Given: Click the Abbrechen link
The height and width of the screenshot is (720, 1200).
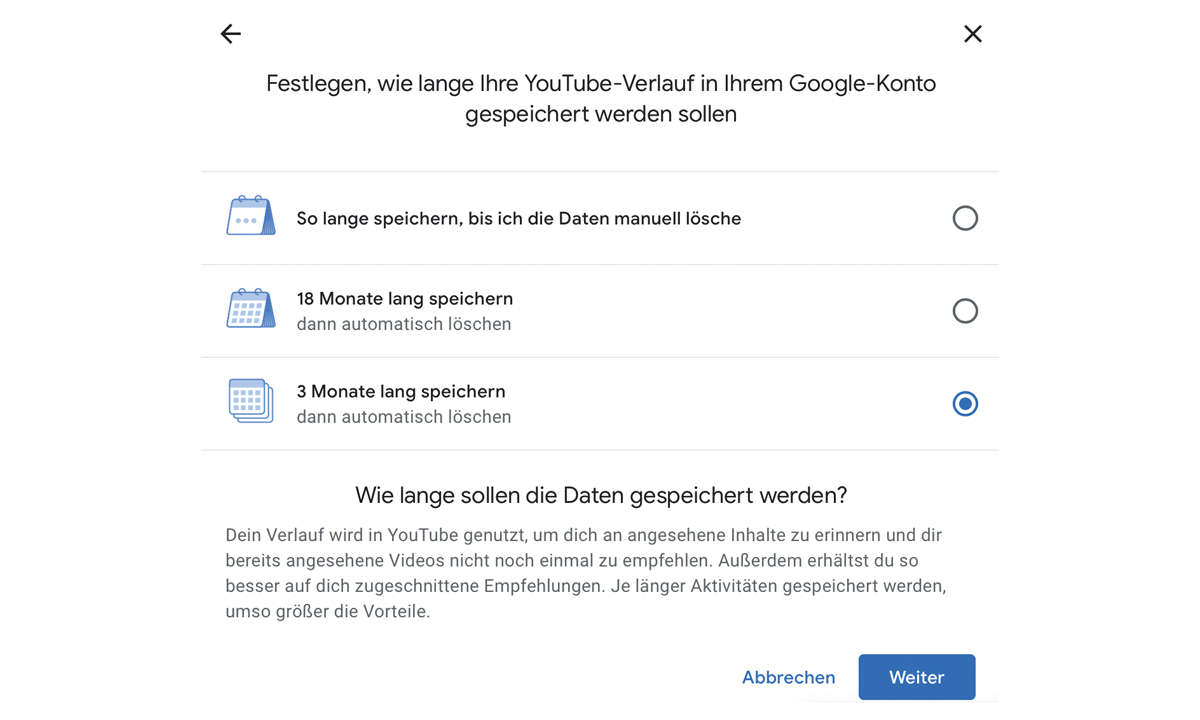Looking at the screenshot, I should [789, 677].
